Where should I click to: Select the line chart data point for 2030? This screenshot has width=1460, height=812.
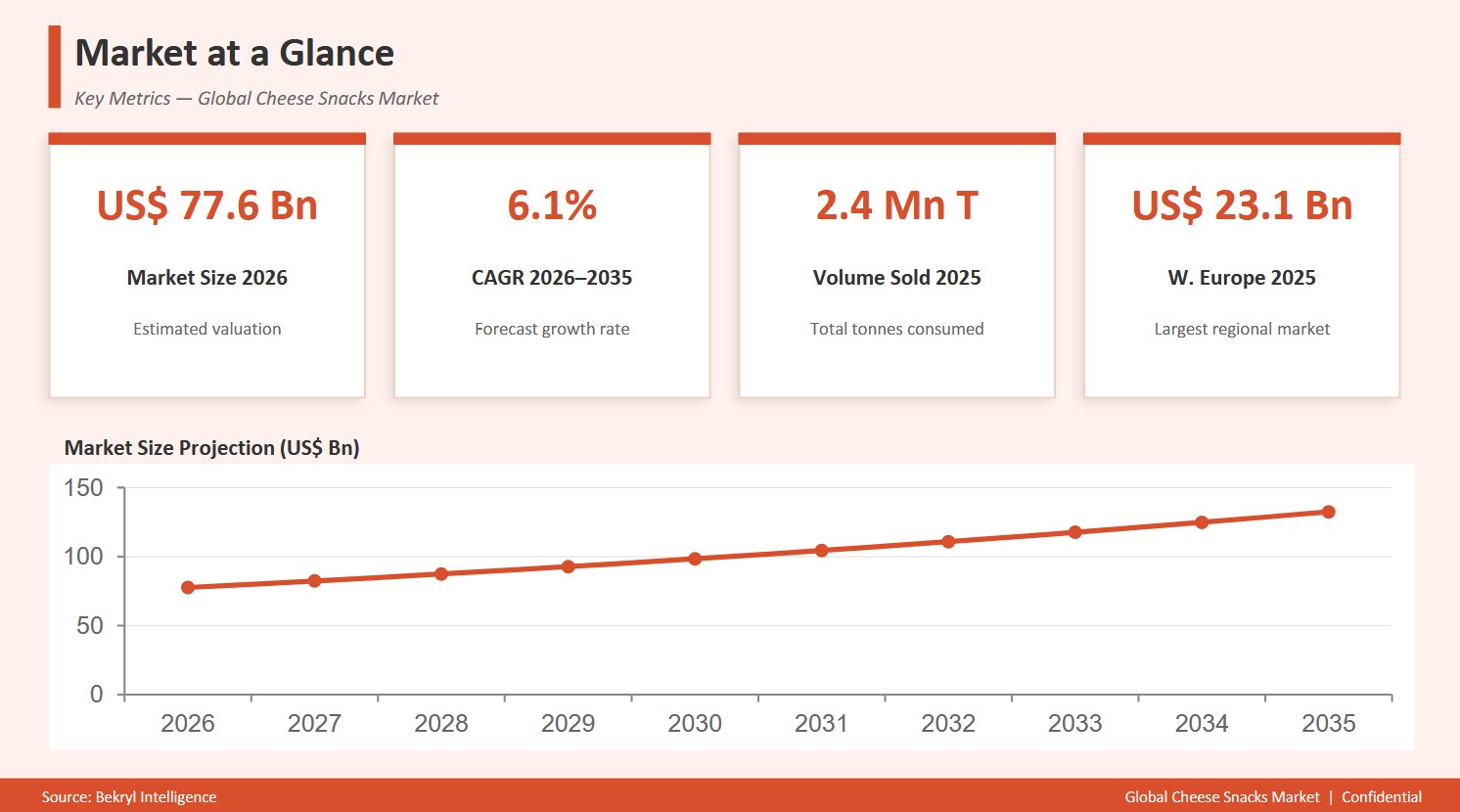tap(695, 559)
